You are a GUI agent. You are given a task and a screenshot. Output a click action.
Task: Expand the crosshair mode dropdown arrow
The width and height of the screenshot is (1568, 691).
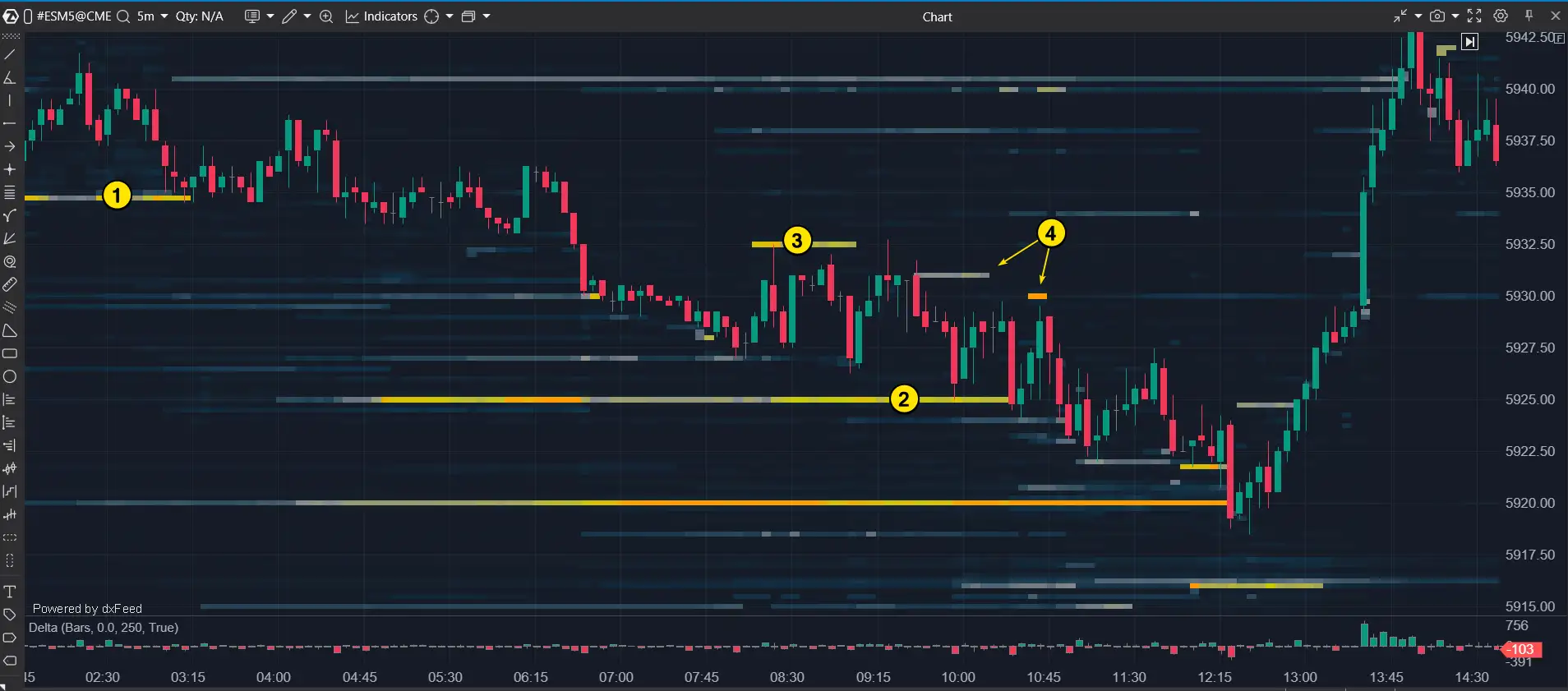point(450,16)
